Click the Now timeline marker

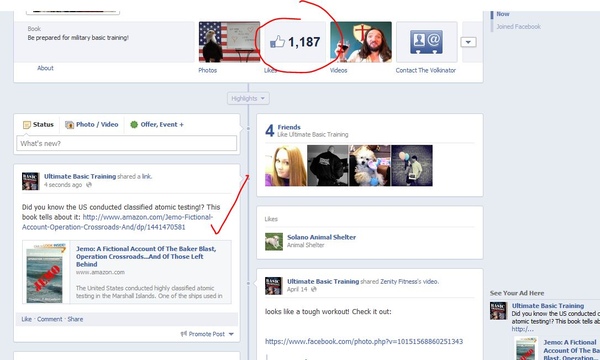503,14
